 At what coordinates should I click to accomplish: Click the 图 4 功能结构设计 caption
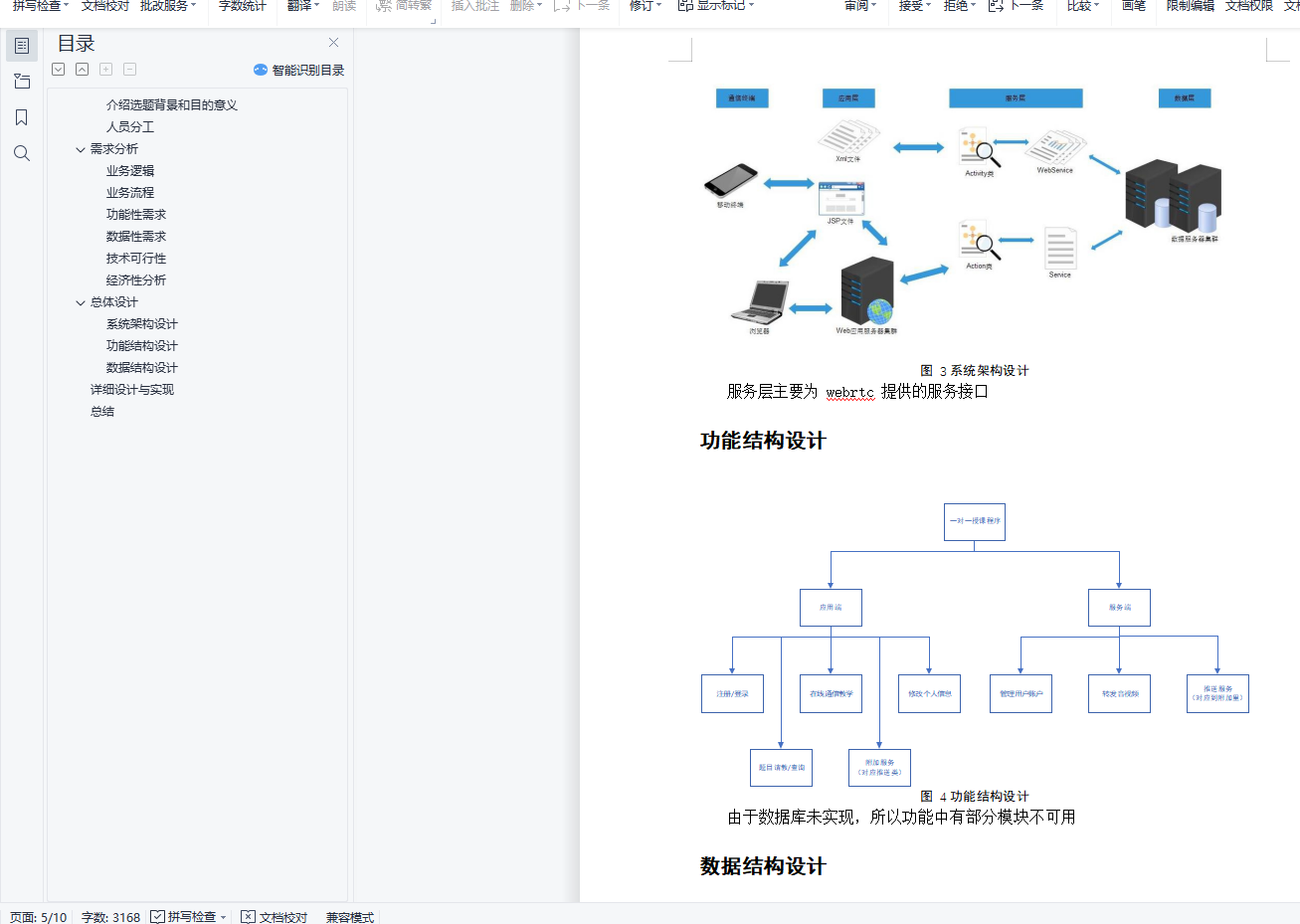tap(975, 797)
